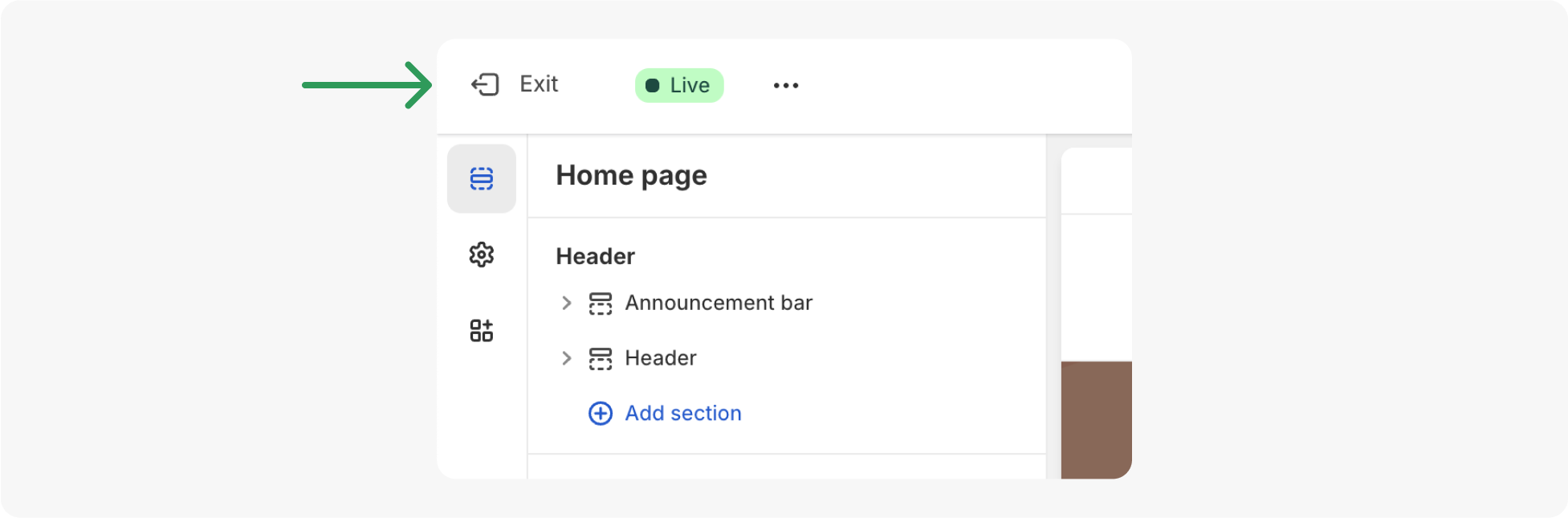Click the Home page title
The height and width of the screenshot is (518, 1568).
pyautogui.click(x=631, y=175)
